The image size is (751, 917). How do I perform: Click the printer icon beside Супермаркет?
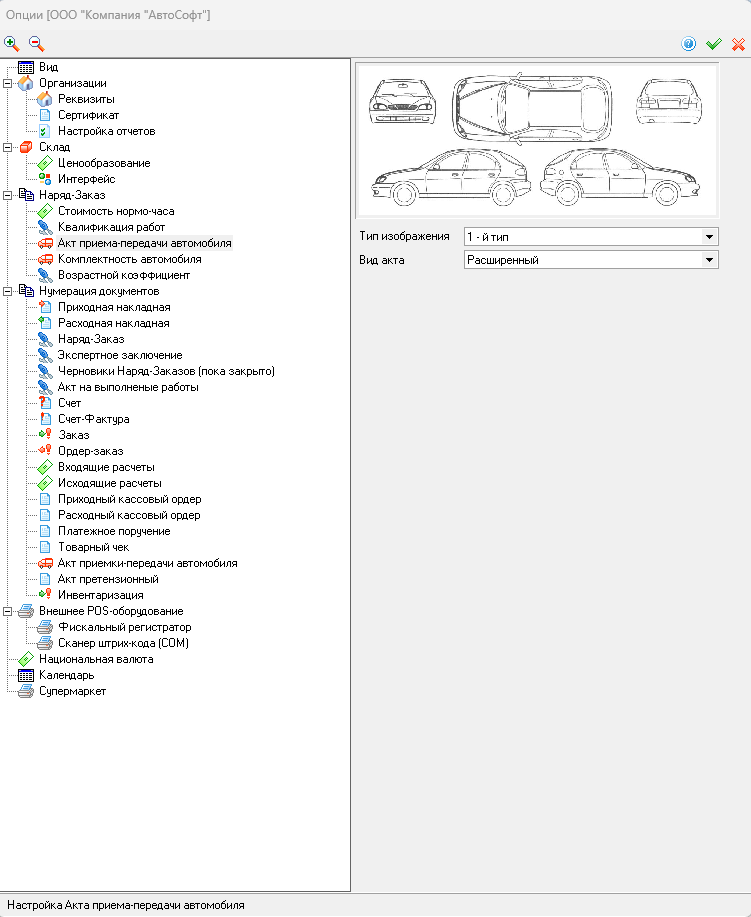[26, 691]
